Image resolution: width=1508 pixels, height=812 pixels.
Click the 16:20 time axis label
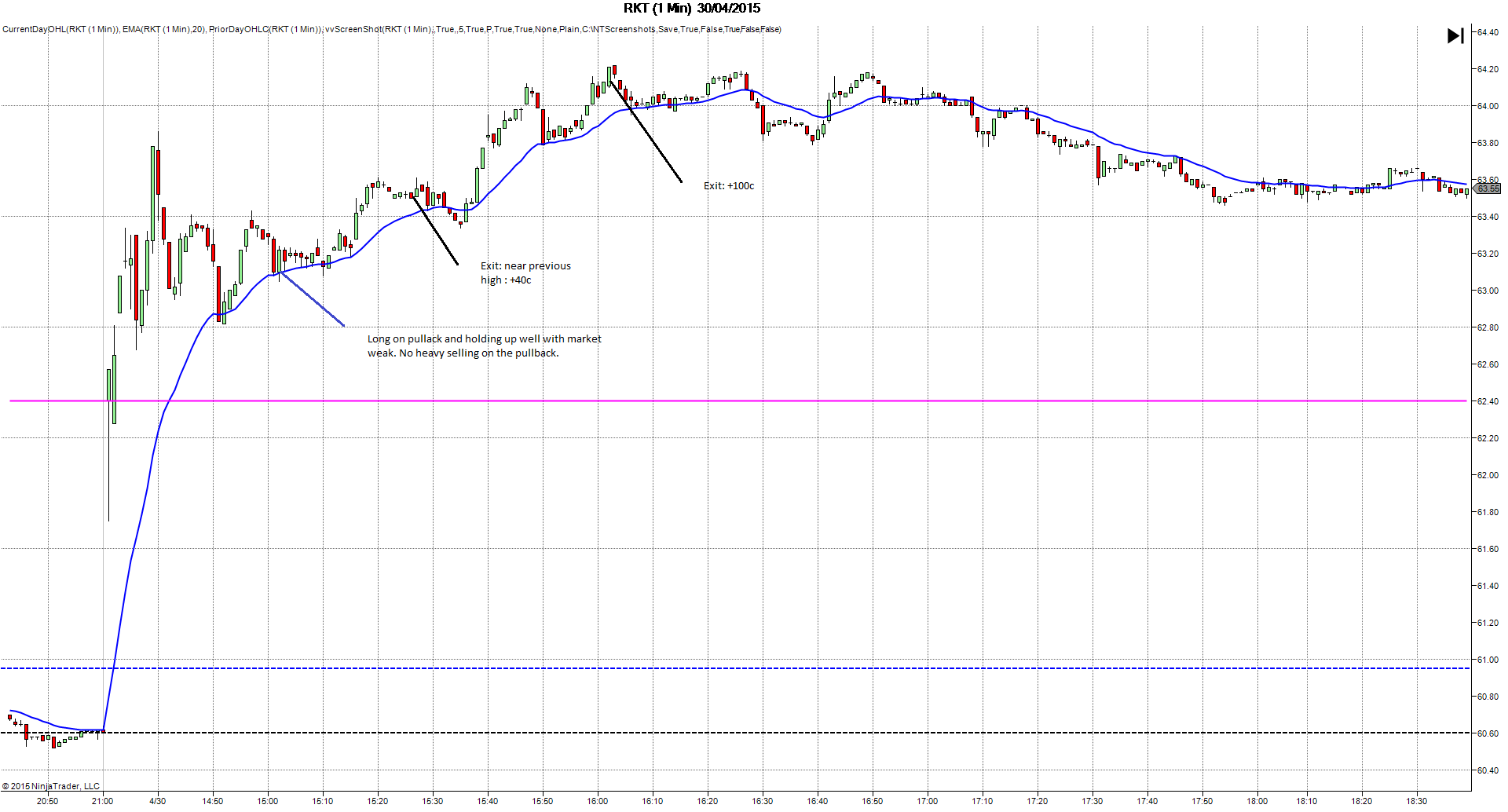coord(707,801)
